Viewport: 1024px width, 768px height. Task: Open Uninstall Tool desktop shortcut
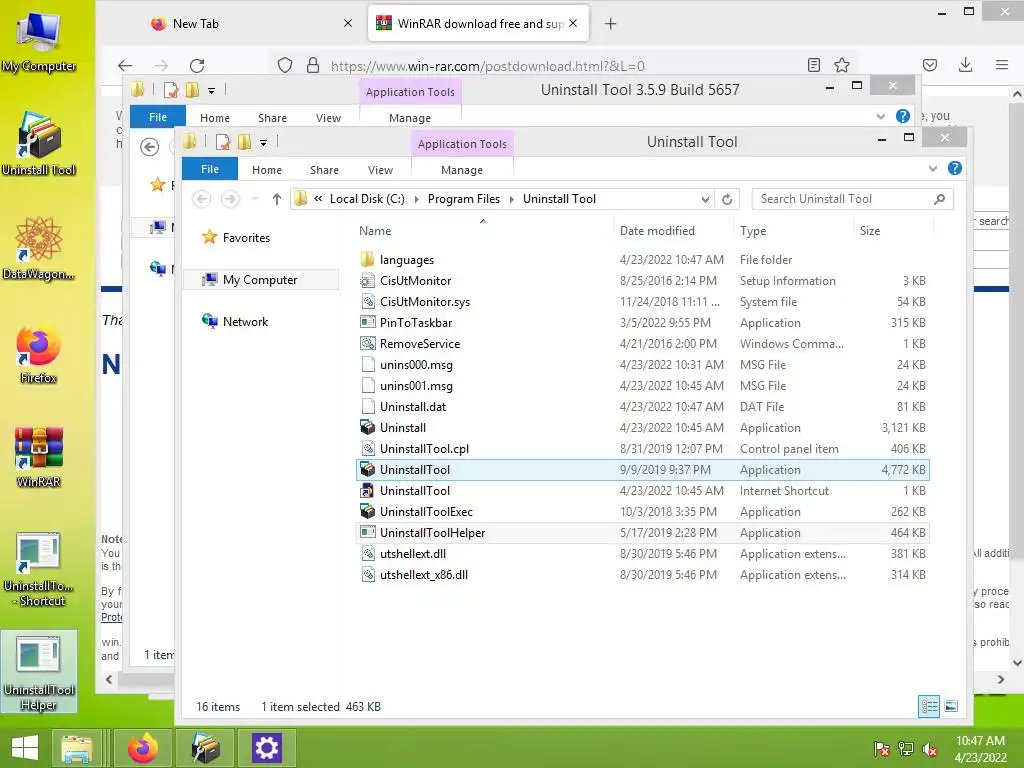click(39, 144)
